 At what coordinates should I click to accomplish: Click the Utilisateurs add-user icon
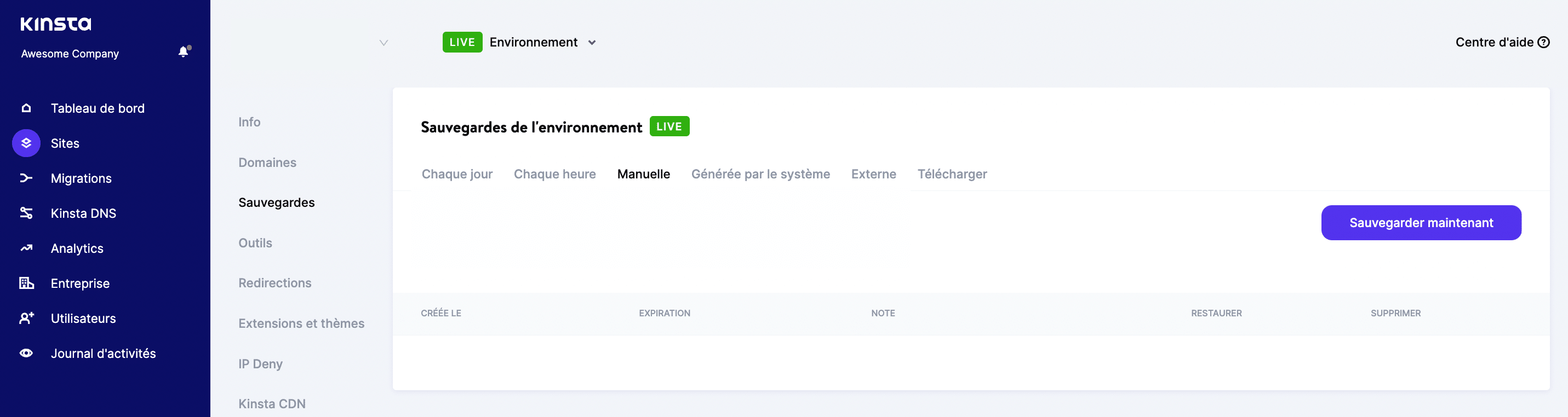click(x=26, y=318)
